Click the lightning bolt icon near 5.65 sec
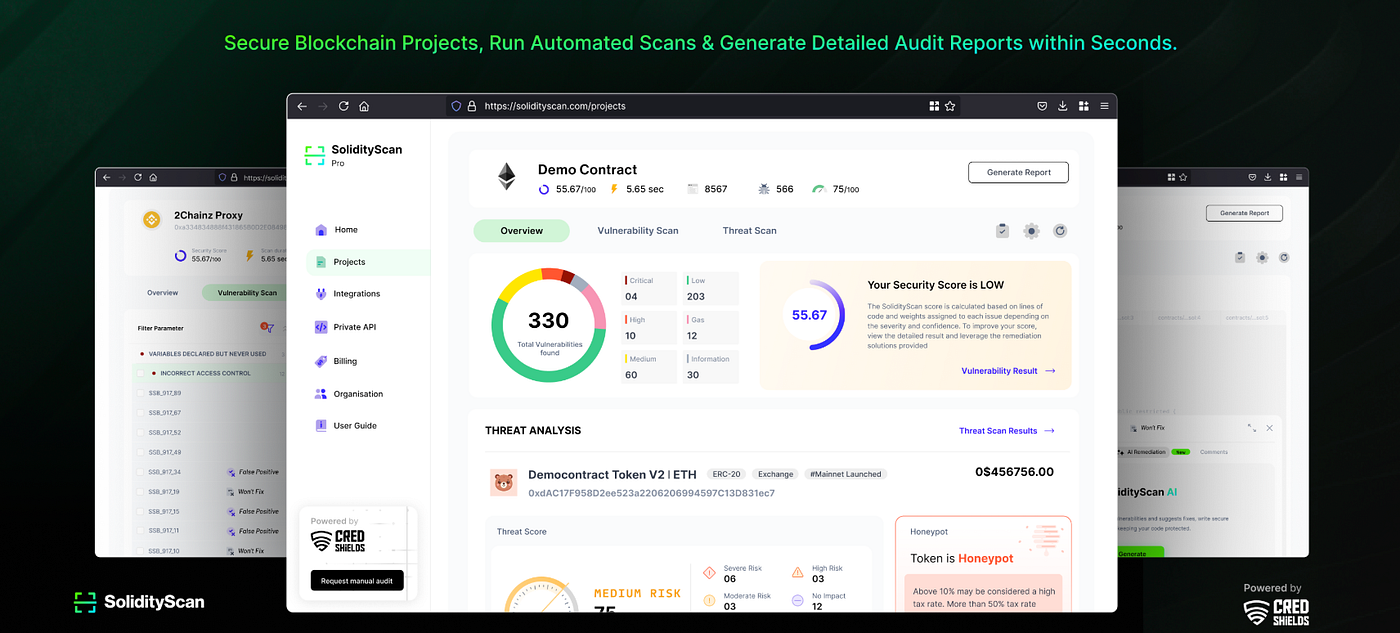 (614, 189)
